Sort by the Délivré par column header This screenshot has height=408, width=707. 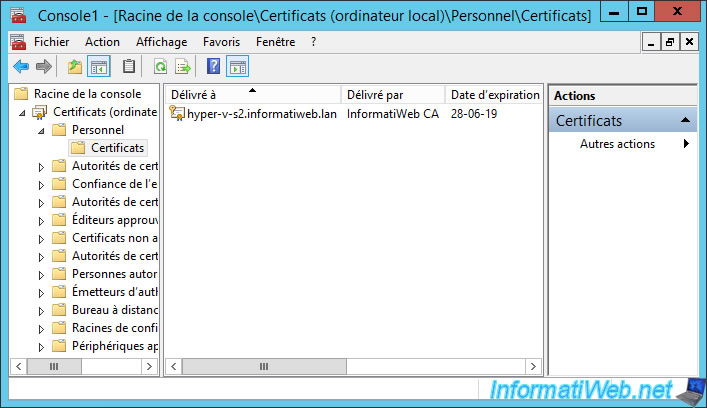point(393,95)
